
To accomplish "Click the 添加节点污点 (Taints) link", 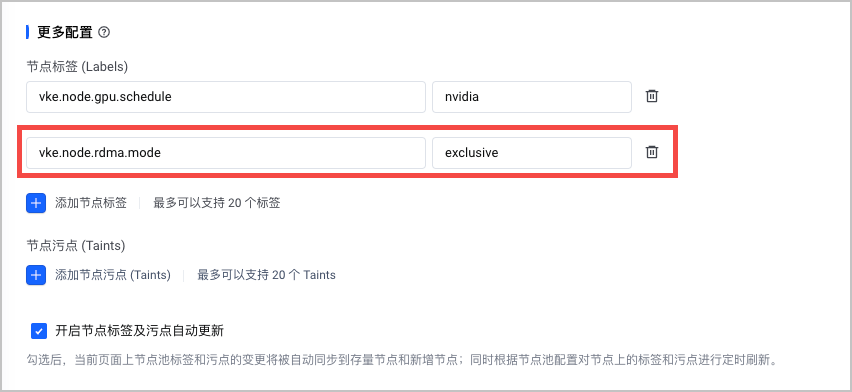I will [113, 275].
